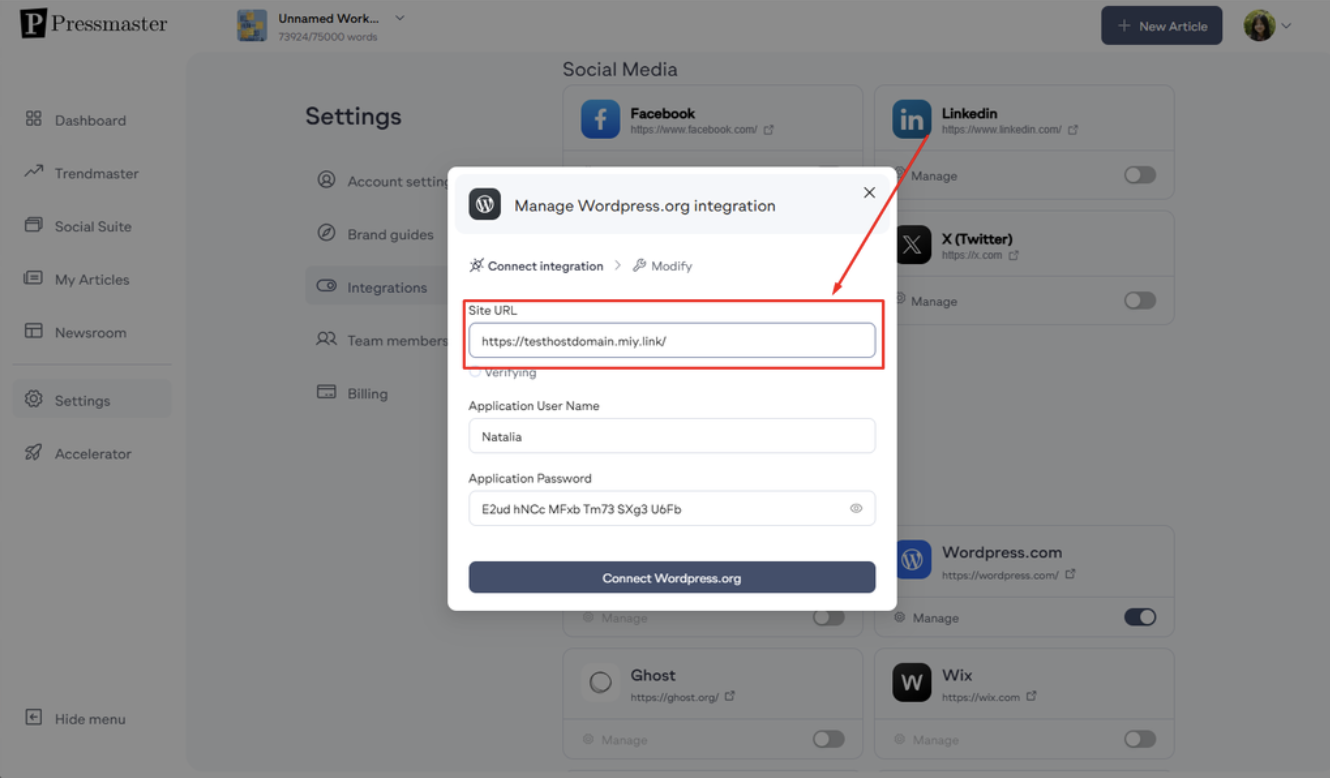The width and height of the screenshot is (1330, 782).
Task: Click the Billing card icon
Action: (x=326, y=392)
